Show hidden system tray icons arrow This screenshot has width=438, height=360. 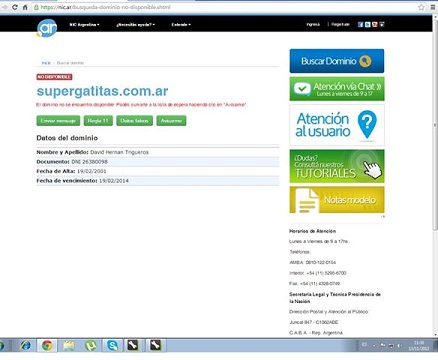tap(374, 345)
